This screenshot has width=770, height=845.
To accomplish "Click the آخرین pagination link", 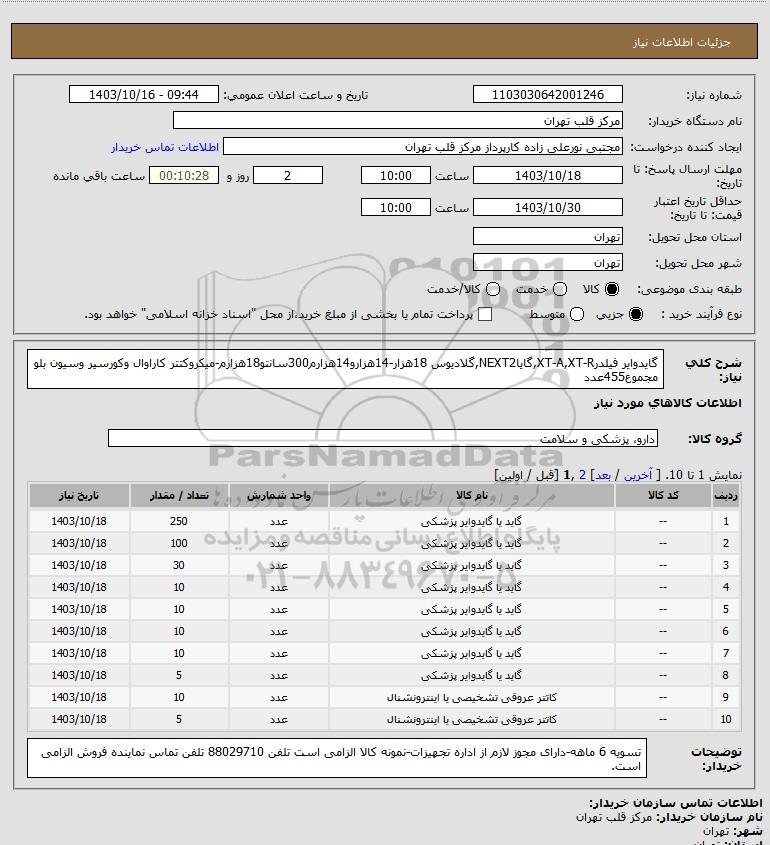I will [x=638, y=475].
